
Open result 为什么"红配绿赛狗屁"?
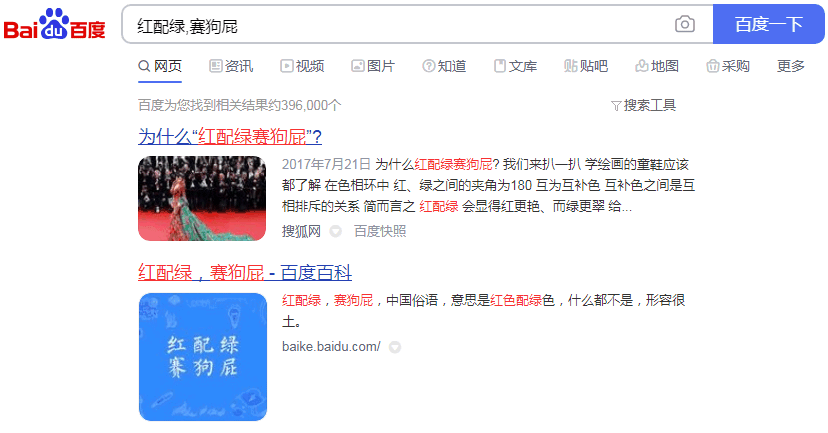[230, 137]
